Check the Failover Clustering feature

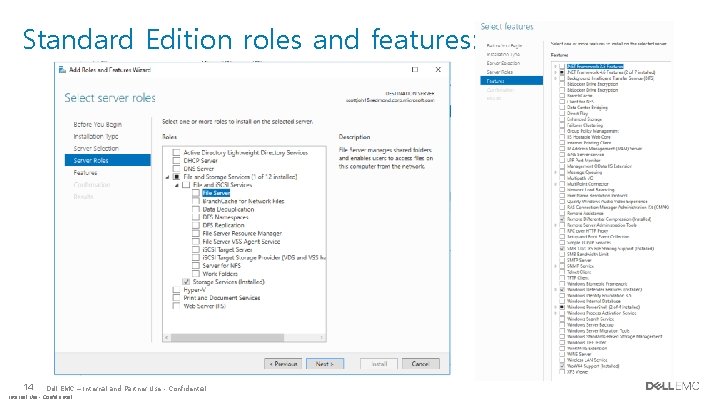pos(562,125)
